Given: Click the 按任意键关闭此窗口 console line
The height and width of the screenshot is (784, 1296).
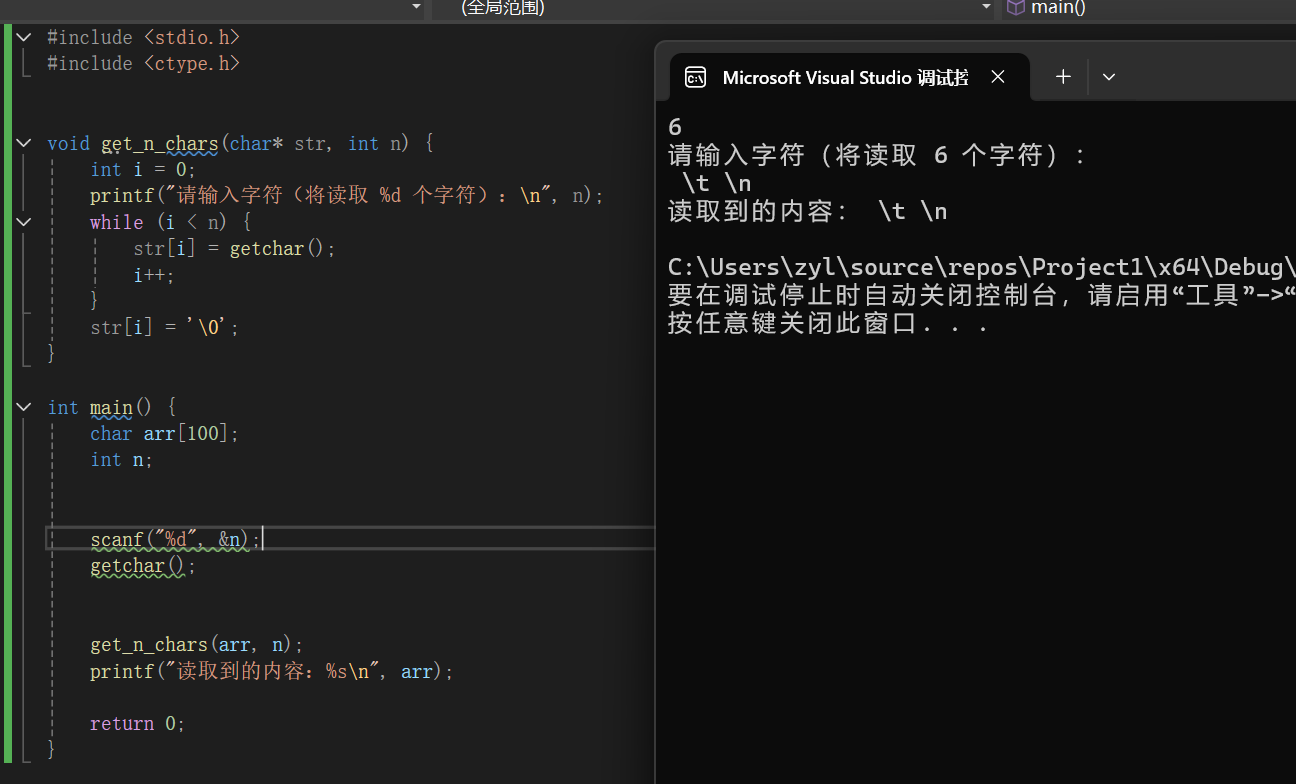Looking at the screenshot, I should click(x=828, y=324).
